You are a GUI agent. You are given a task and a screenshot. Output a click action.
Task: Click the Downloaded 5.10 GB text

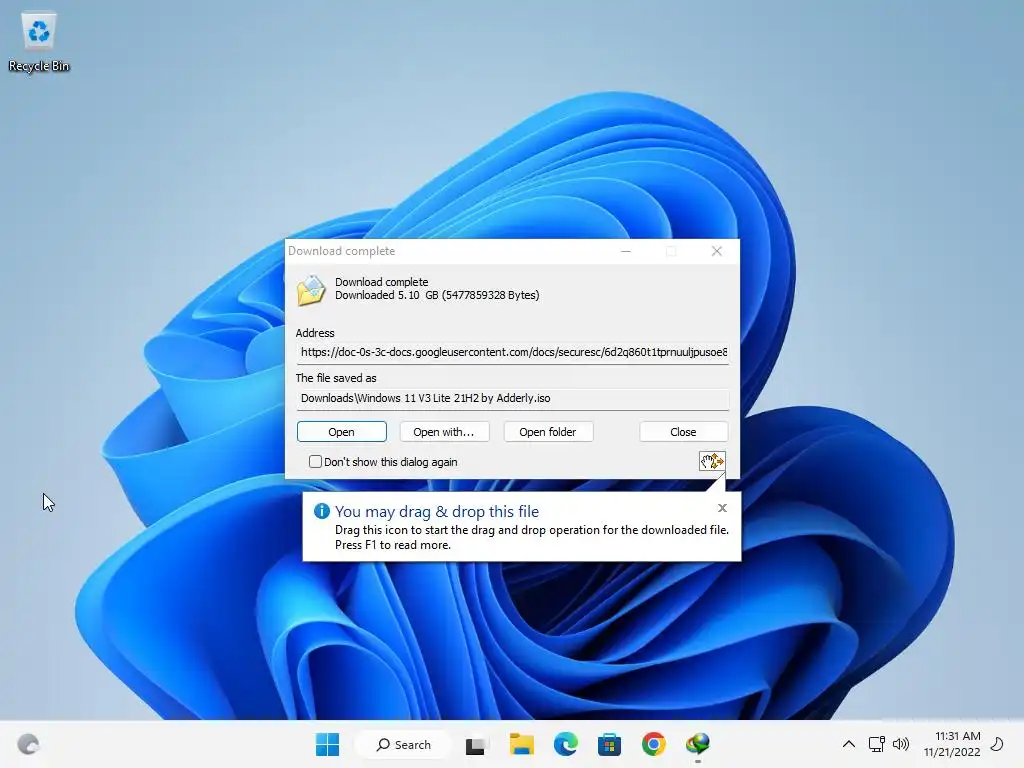point(437,295)
